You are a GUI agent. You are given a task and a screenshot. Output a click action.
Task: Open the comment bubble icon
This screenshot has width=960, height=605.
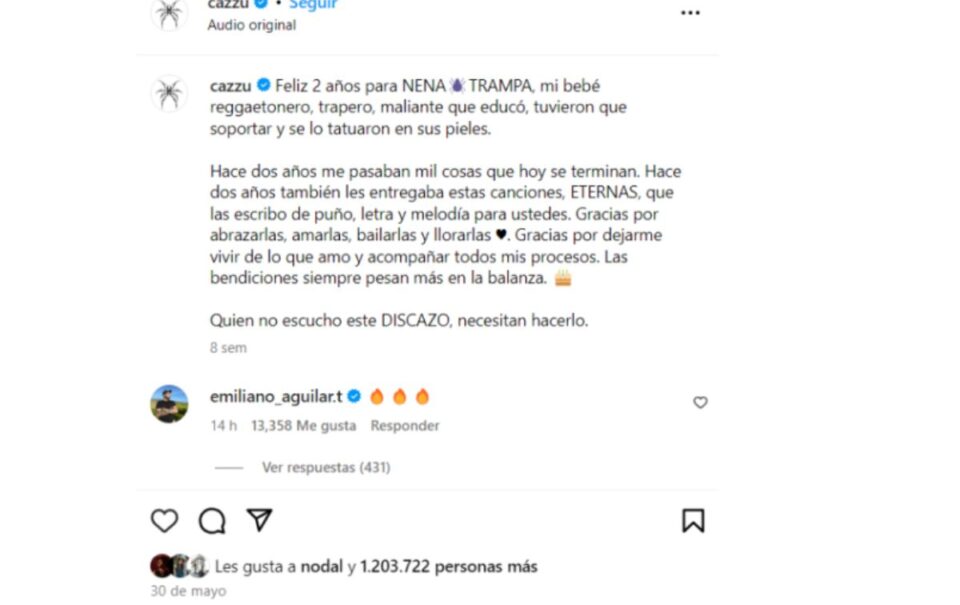tap(212, 521)
